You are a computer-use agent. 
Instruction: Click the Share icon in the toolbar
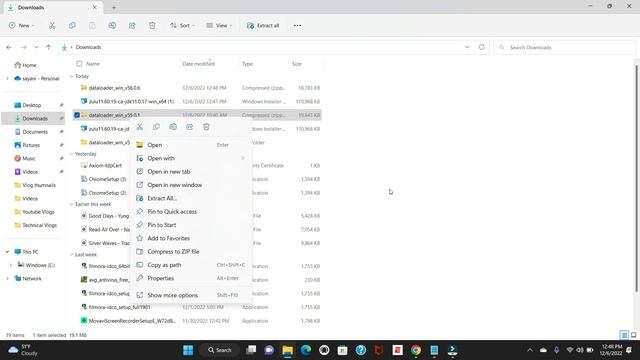[132, 25]
